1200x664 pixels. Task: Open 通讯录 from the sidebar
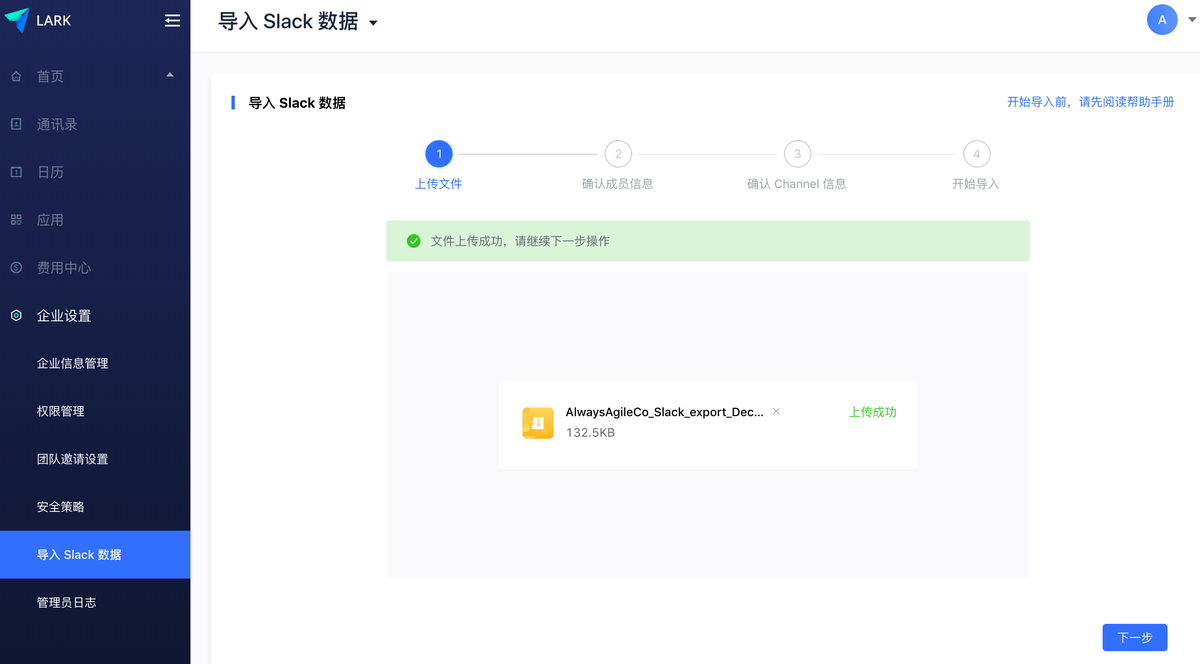coord(57,124)
